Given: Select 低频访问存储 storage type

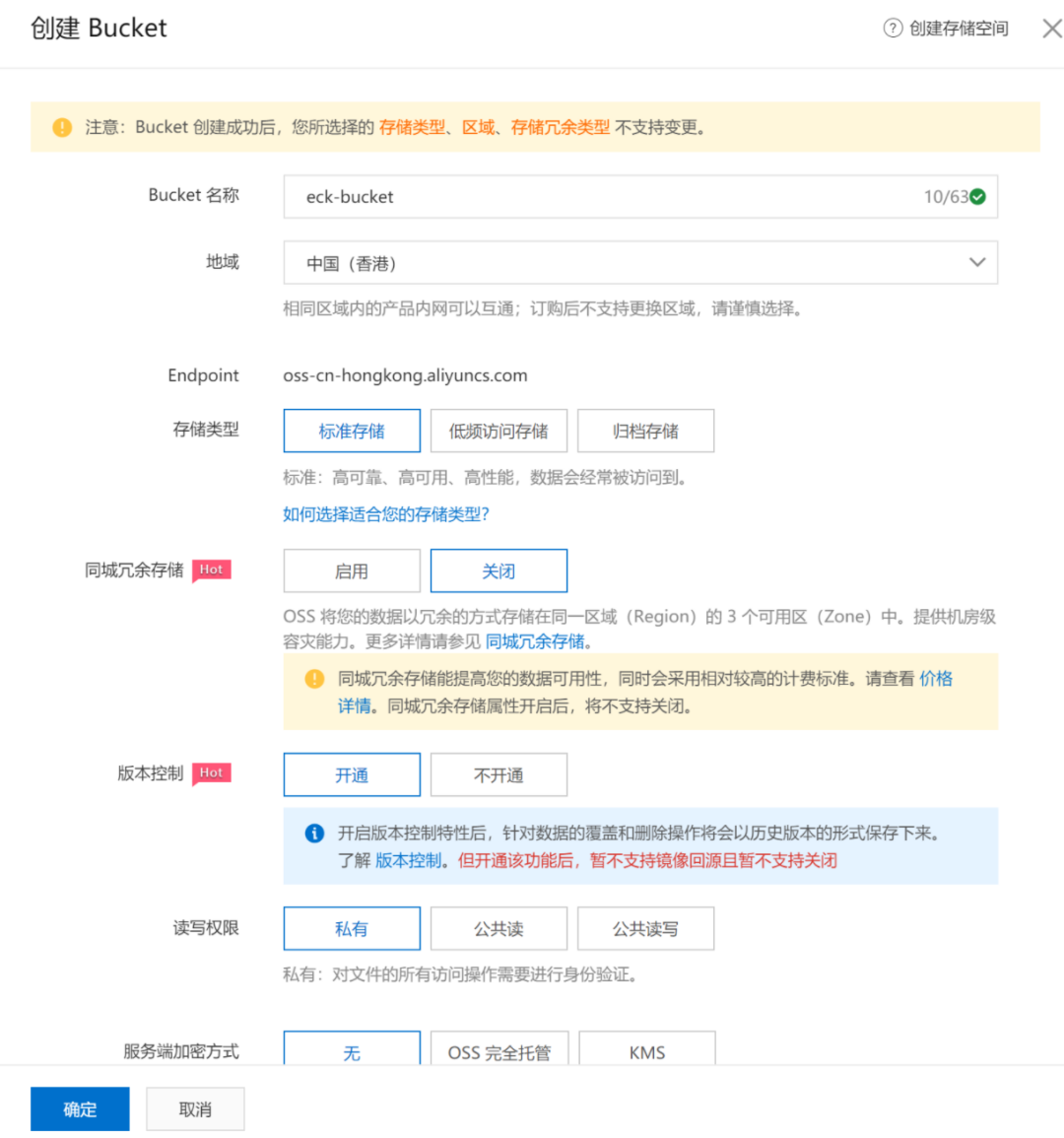Looking at the screenshot, I should pos(499,431).
